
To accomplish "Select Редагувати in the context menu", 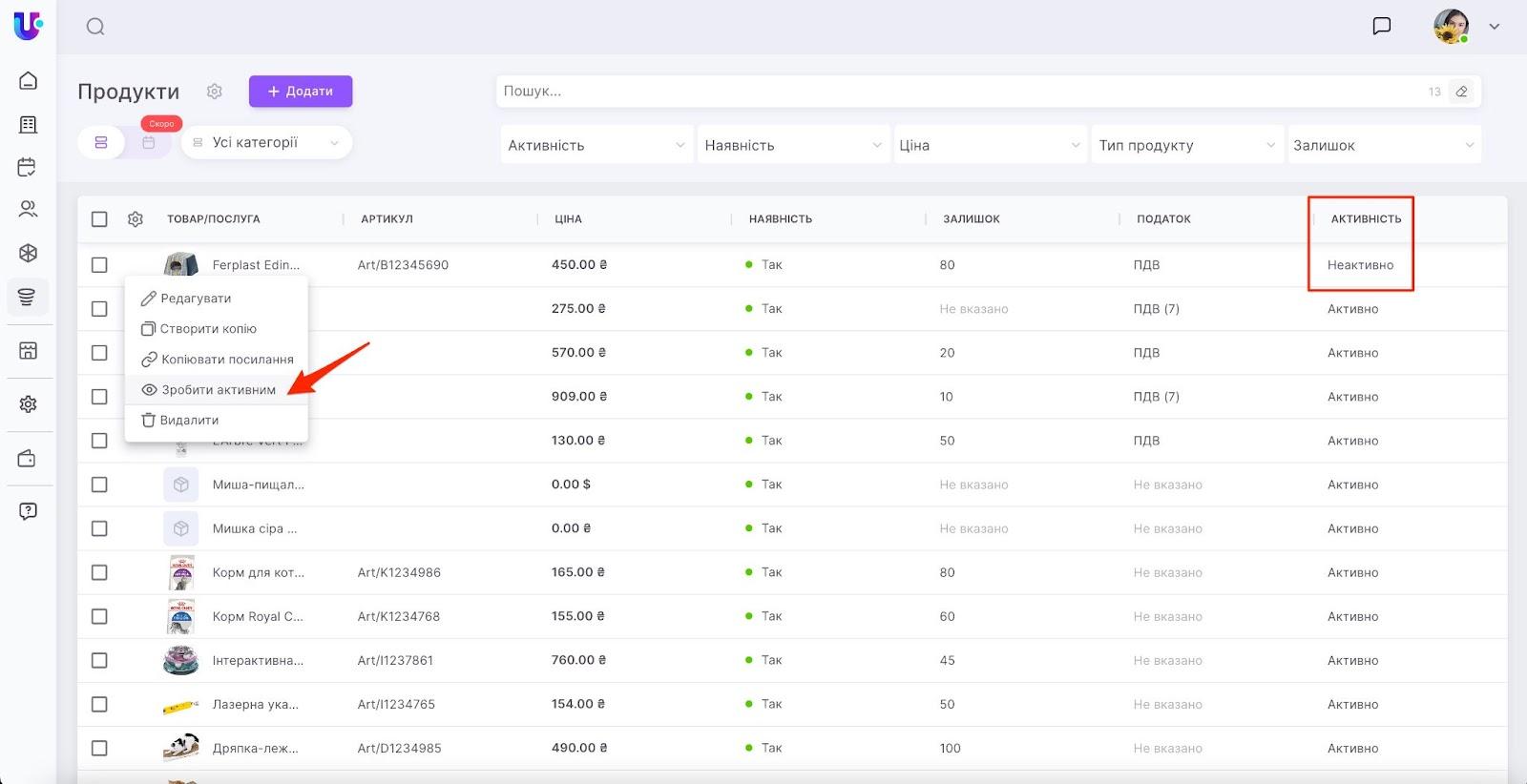I will [x=195, y=299].
